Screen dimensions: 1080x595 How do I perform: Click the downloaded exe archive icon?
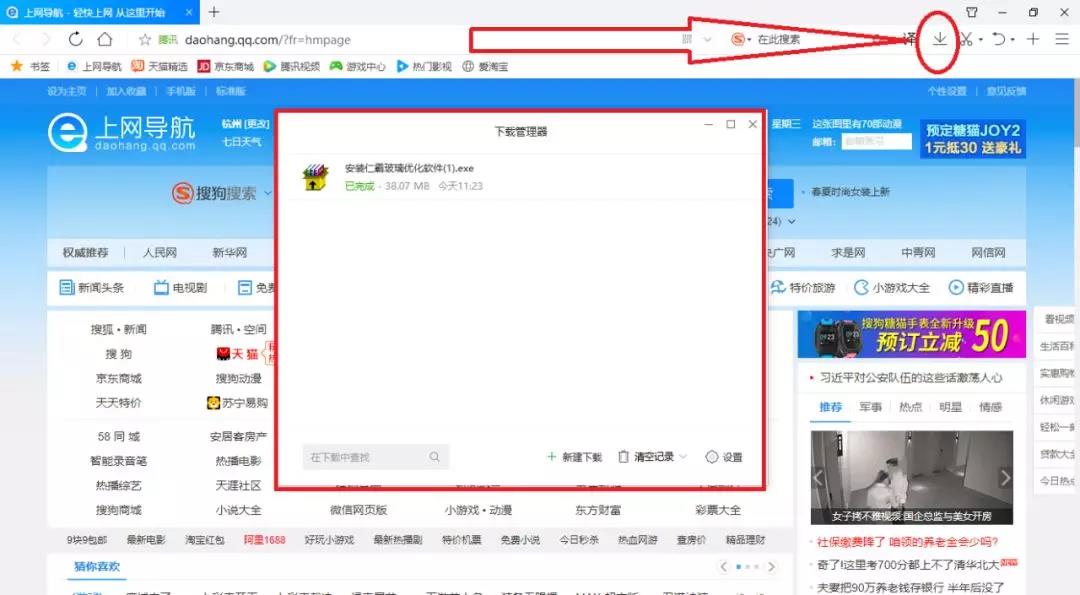click(x=315, y=177)
